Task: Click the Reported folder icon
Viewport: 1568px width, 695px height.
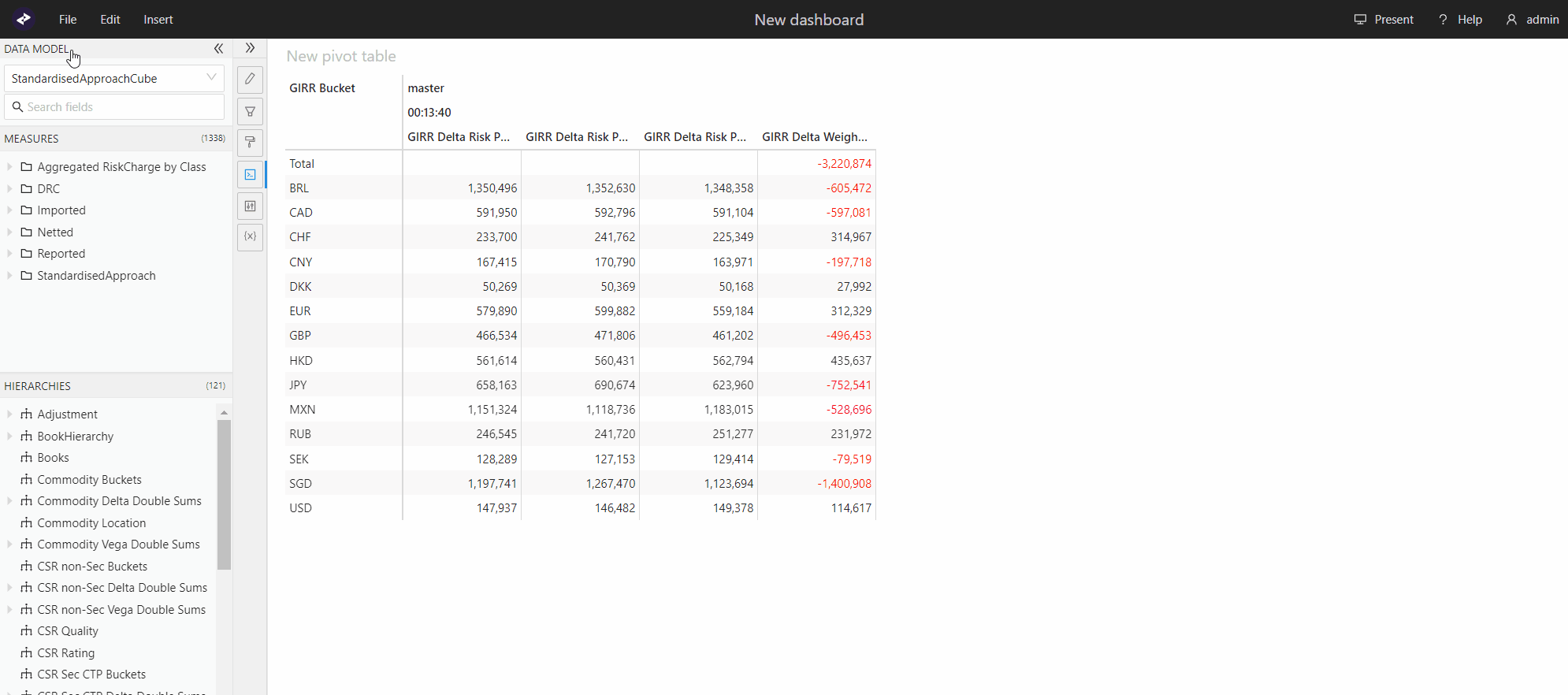Action: 27,254
